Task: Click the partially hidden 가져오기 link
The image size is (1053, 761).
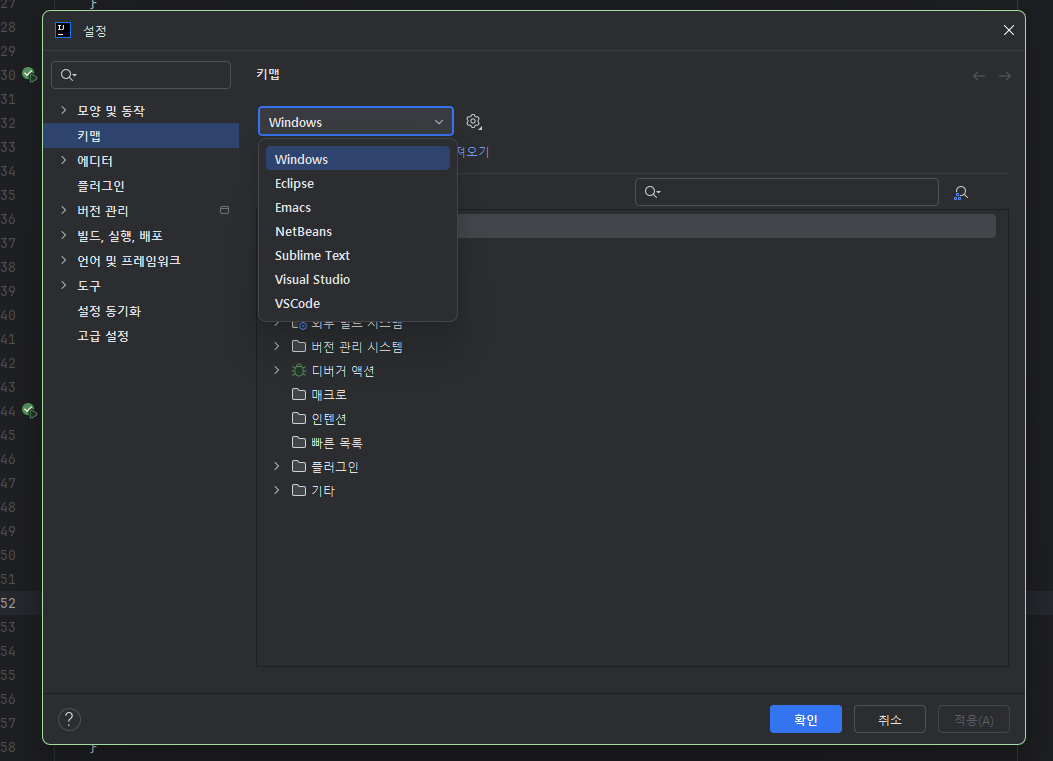Action: (x=473, y=152)
